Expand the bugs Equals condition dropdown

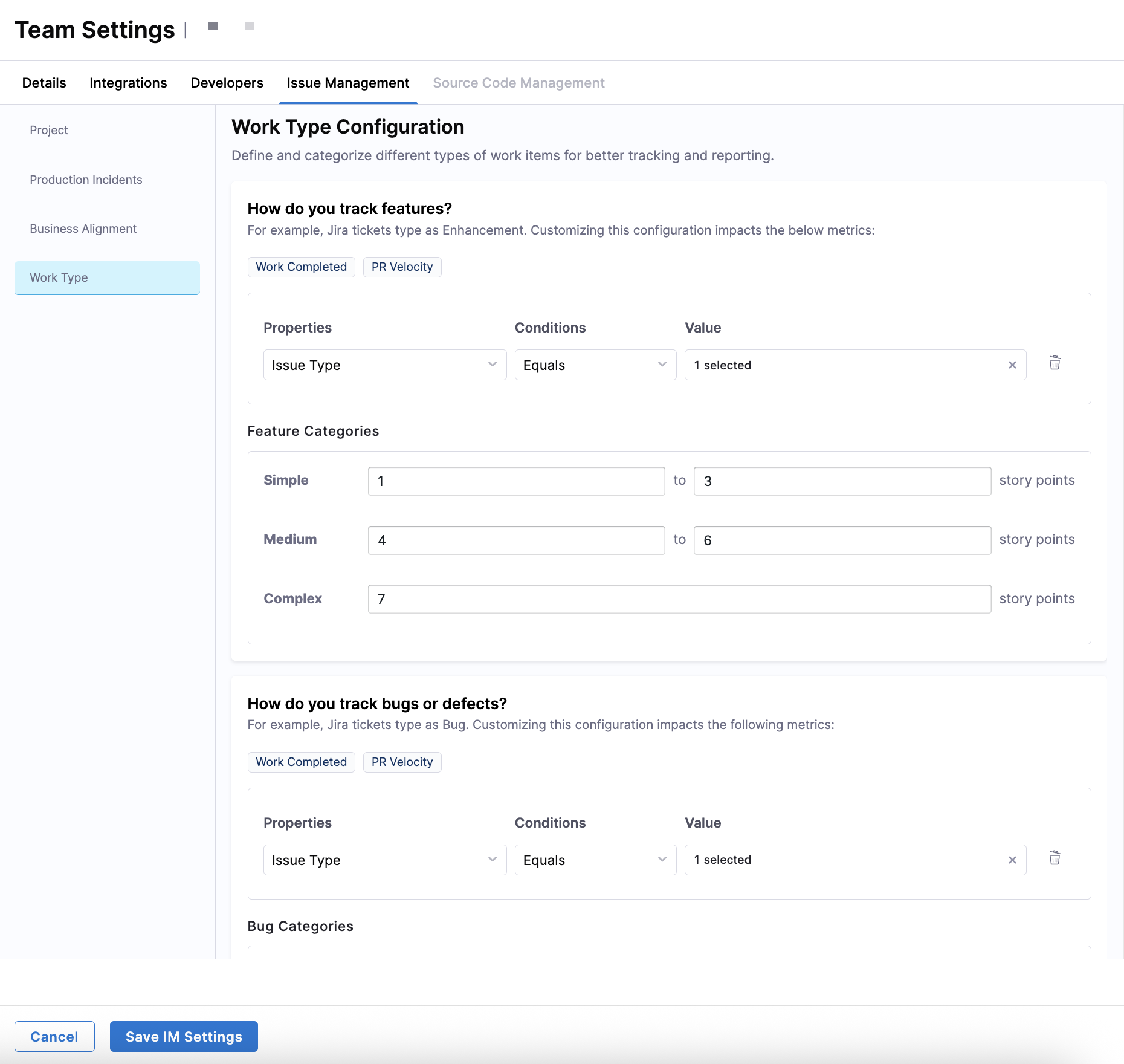[x=595, y=860]
